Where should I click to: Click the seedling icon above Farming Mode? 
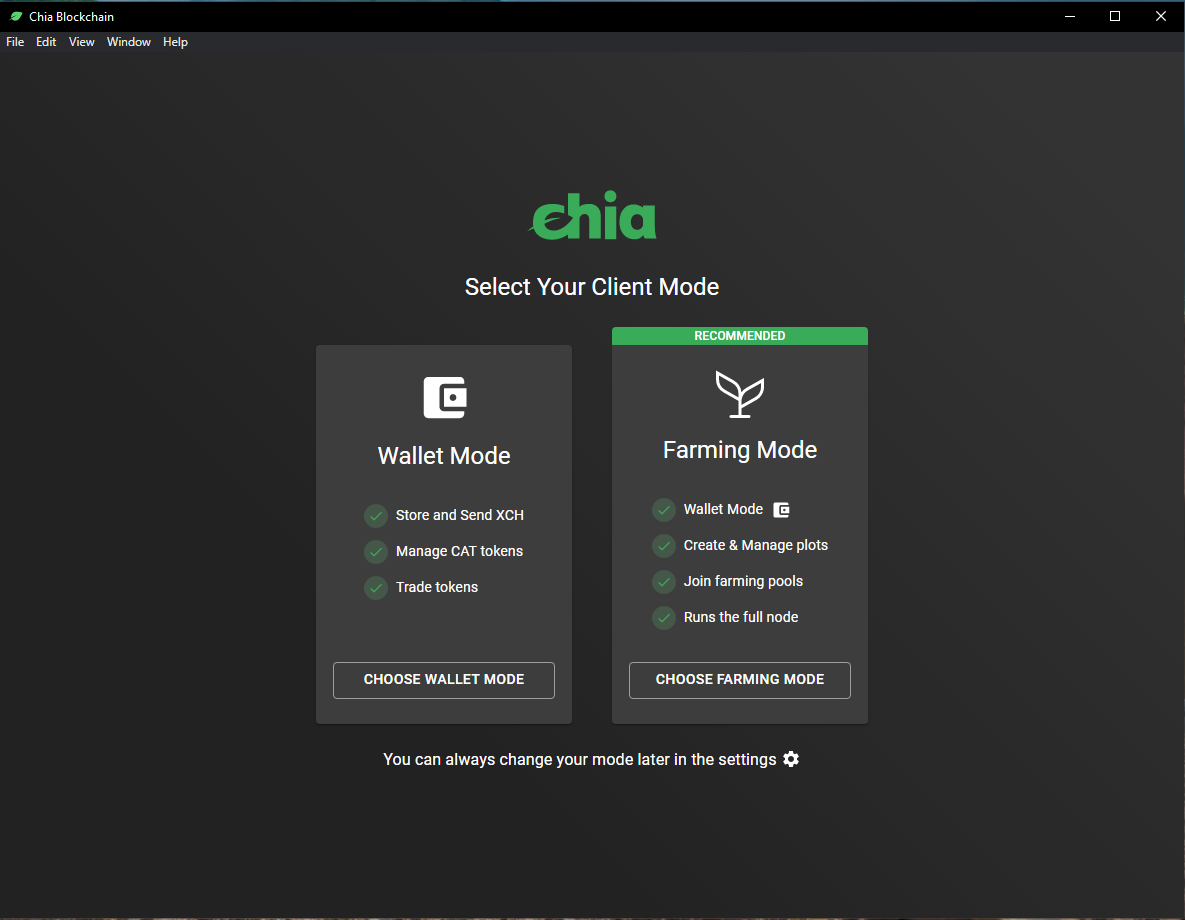coord(740,394)
